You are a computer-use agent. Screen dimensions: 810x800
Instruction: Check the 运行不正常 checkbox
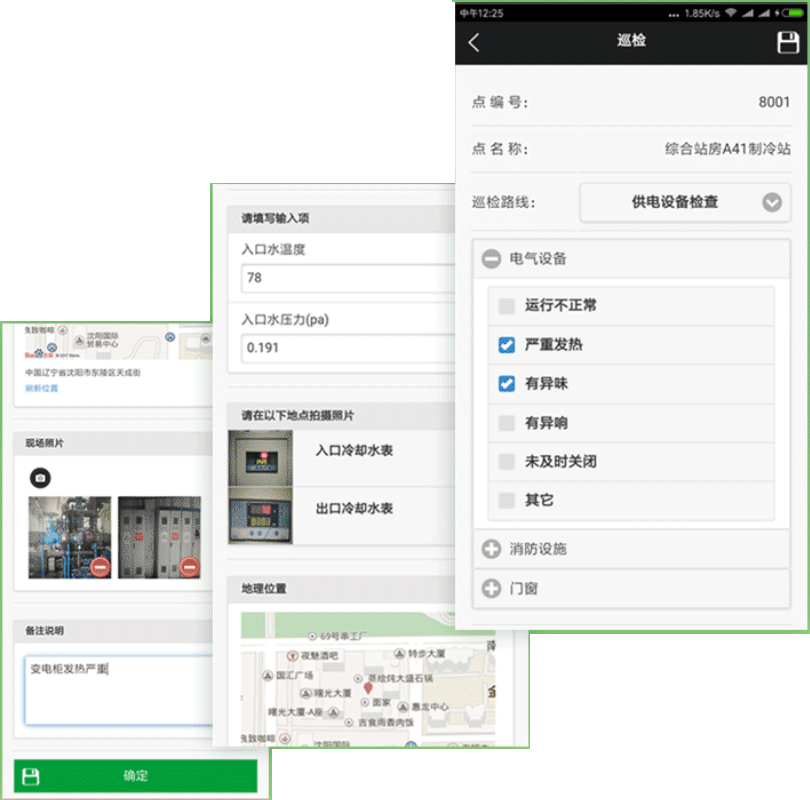tap(507, 306)
